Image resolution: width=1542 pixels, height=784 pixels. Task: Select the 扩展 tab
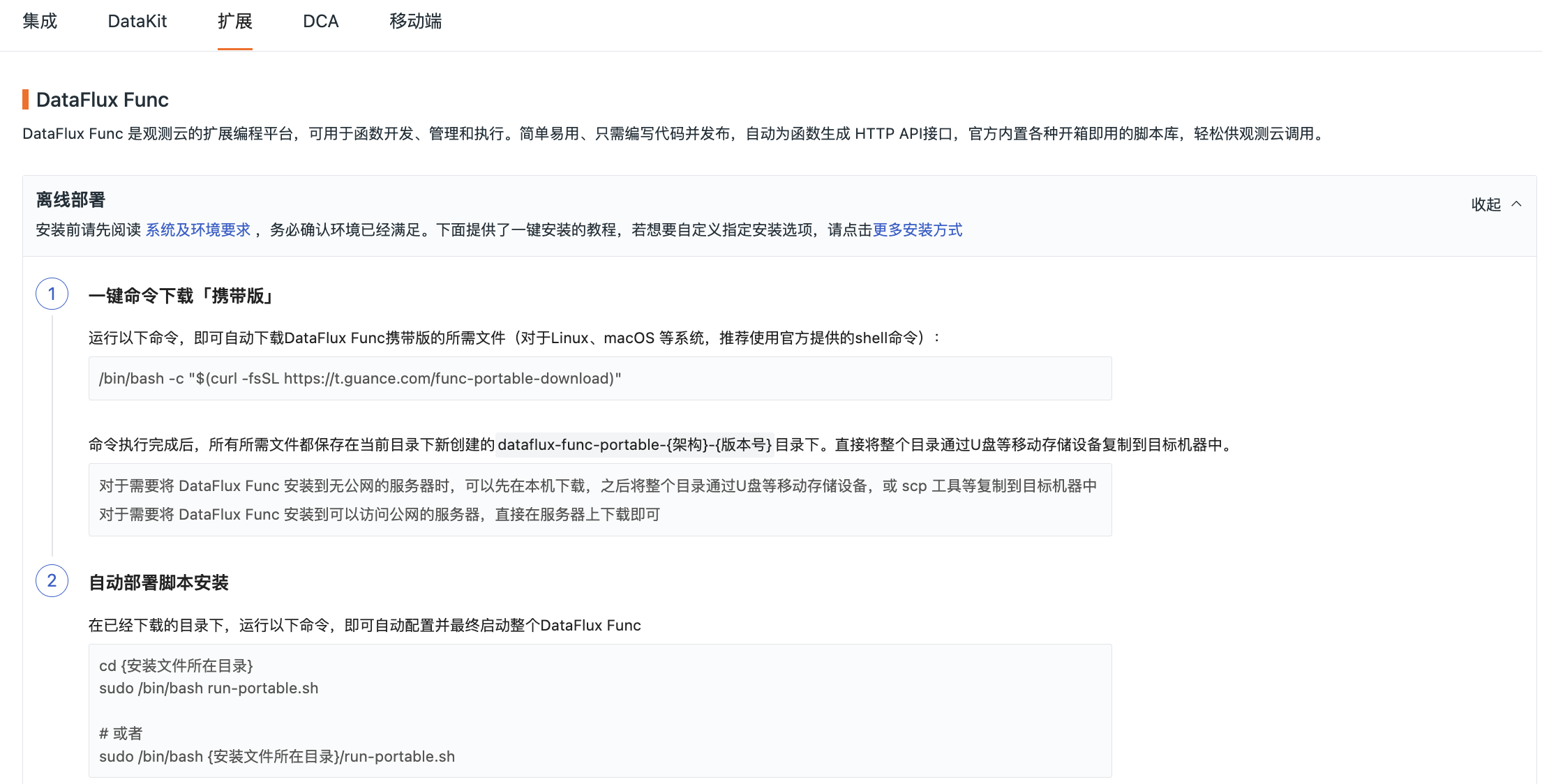point(235,22)
